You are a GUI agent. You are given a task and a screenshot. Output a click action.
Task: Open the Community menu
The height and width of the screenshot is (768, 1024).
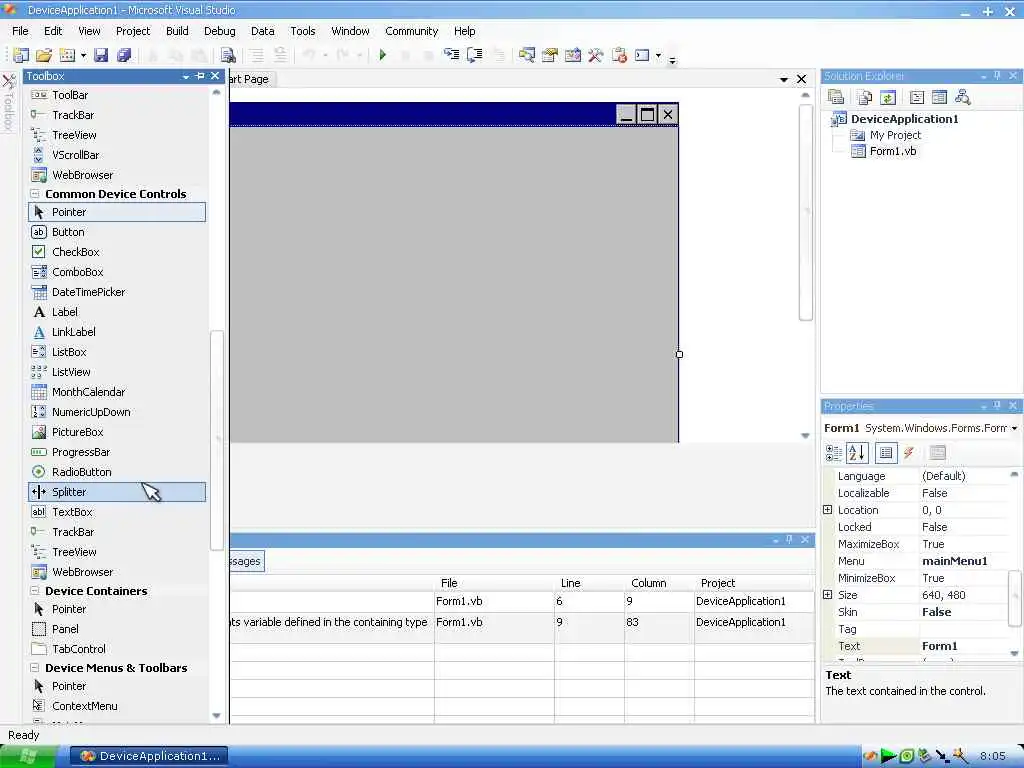(411, 31)
